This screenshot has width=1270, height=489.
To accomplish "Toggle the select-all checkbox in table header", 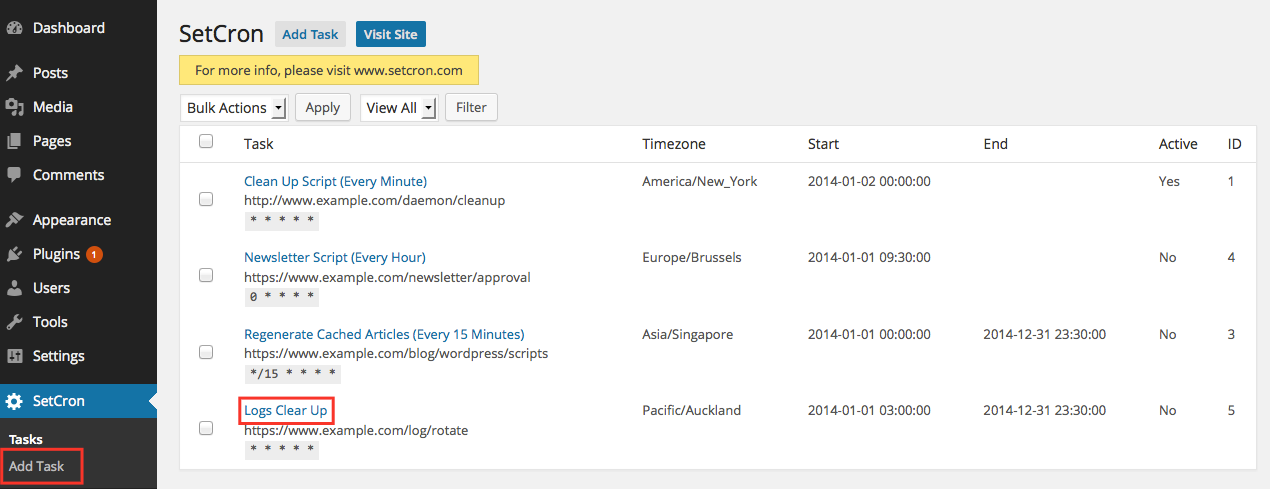I will pyautogui.click(x=206, y=141).
